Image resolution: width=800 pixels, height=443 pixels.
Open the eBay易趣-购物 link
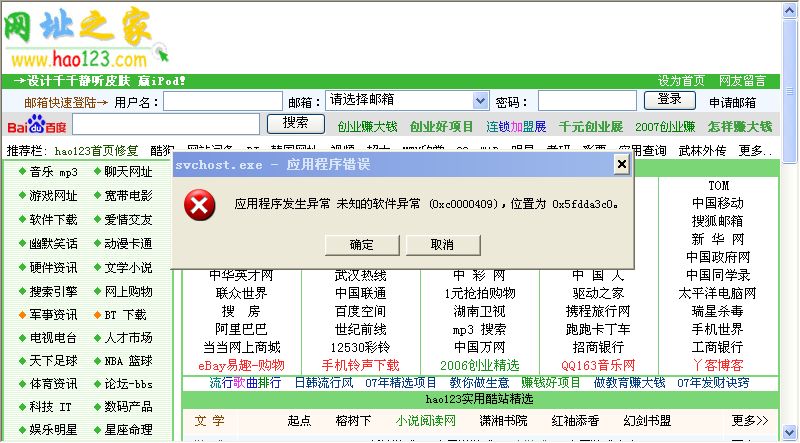(241, 365)
